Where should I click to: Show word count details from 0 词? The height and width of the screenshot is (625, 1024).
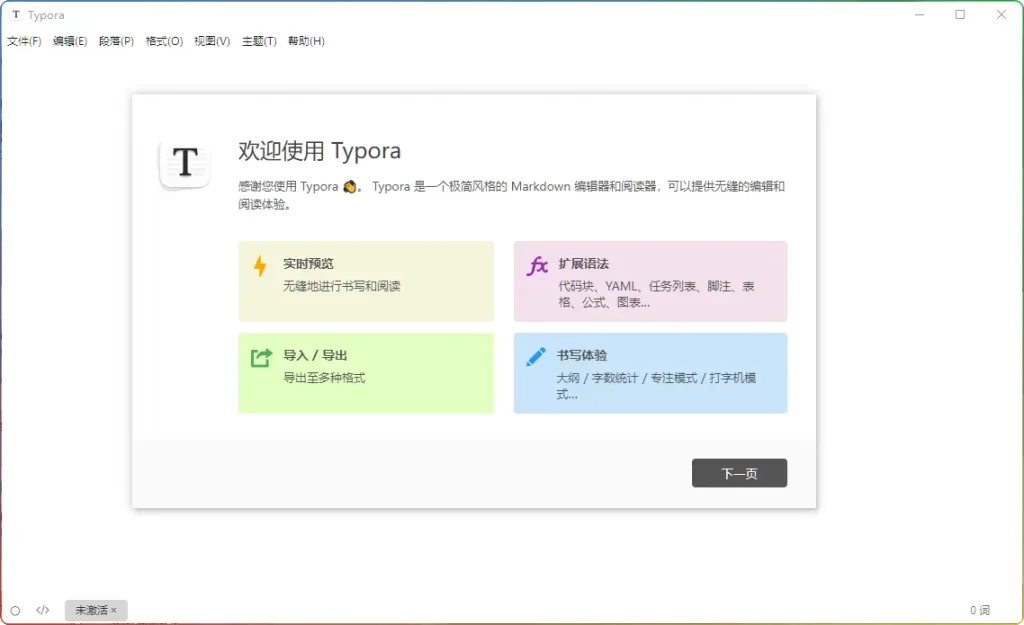pyautogui.click(x=979, y=610)
